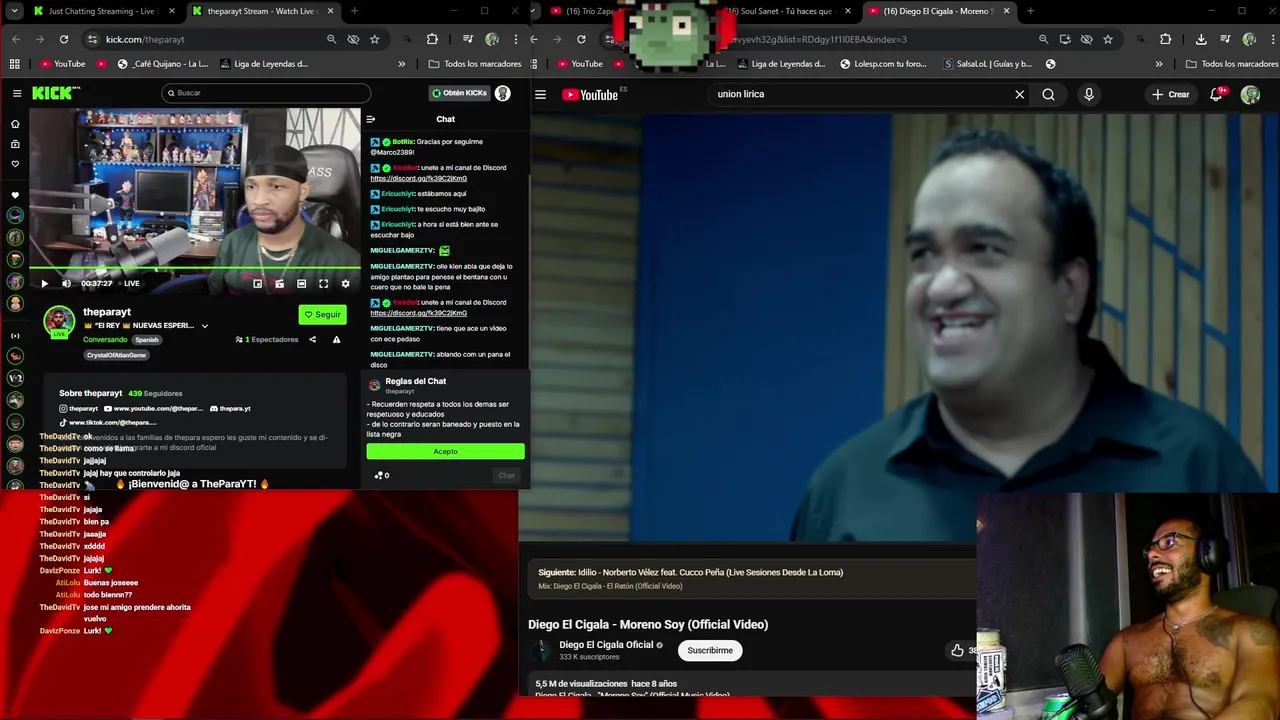
Task: Open apps grid in left bookmarks bar
Action: pos(14,64)
